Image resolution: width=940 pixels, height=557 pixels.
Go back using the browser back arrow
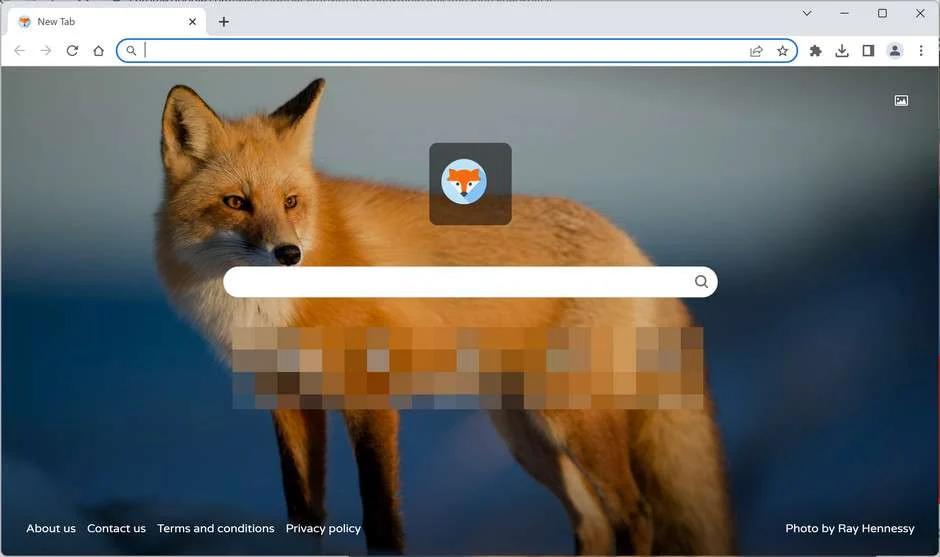(x=19, y=51)
